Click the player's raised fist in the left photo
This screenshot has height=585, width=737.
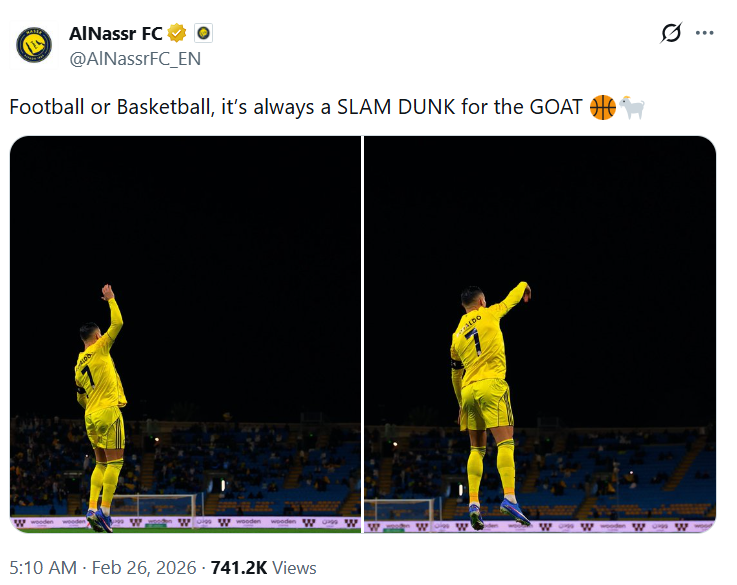pyautogui.click(x=107, y=292)
